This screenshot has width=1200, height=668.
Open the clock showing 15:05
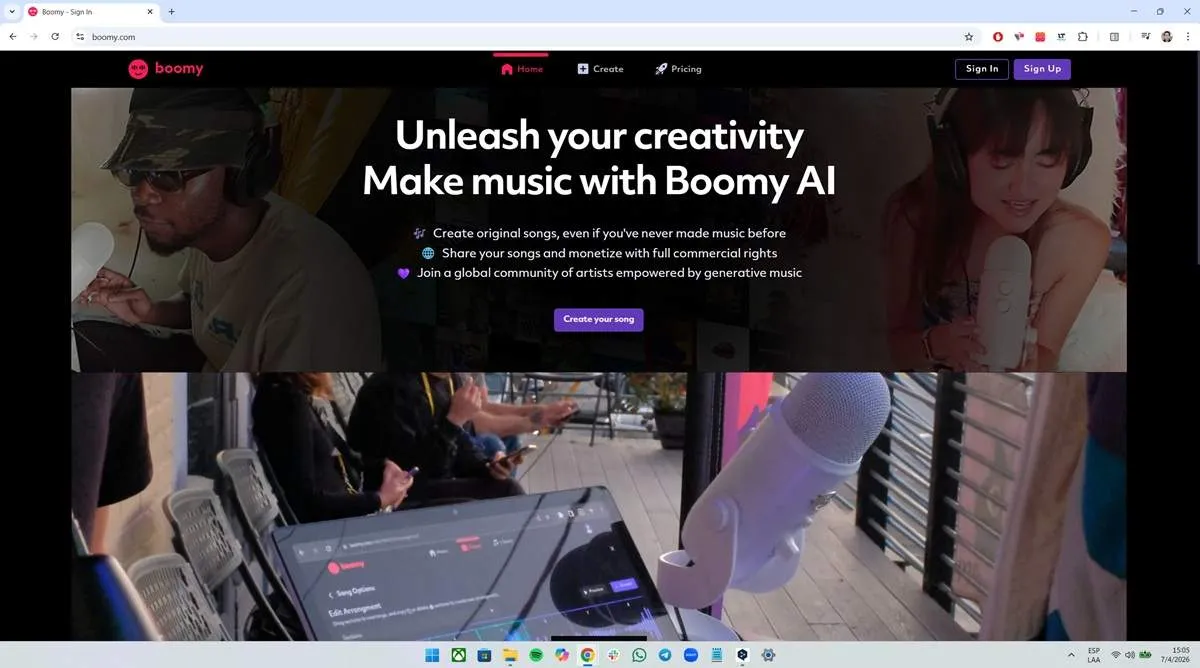(1175, 655)
